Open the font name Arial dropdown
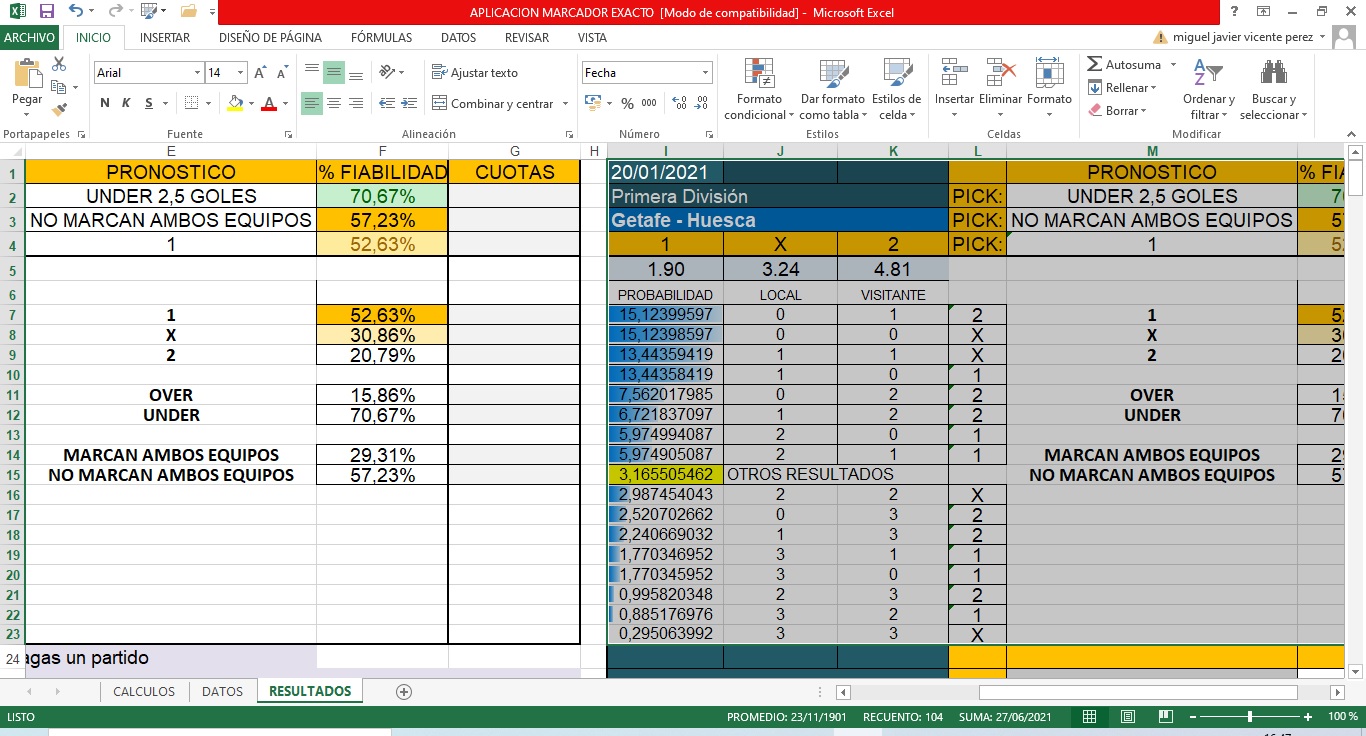The height and width of the screenshot is (736, 1366). [197, 73]
